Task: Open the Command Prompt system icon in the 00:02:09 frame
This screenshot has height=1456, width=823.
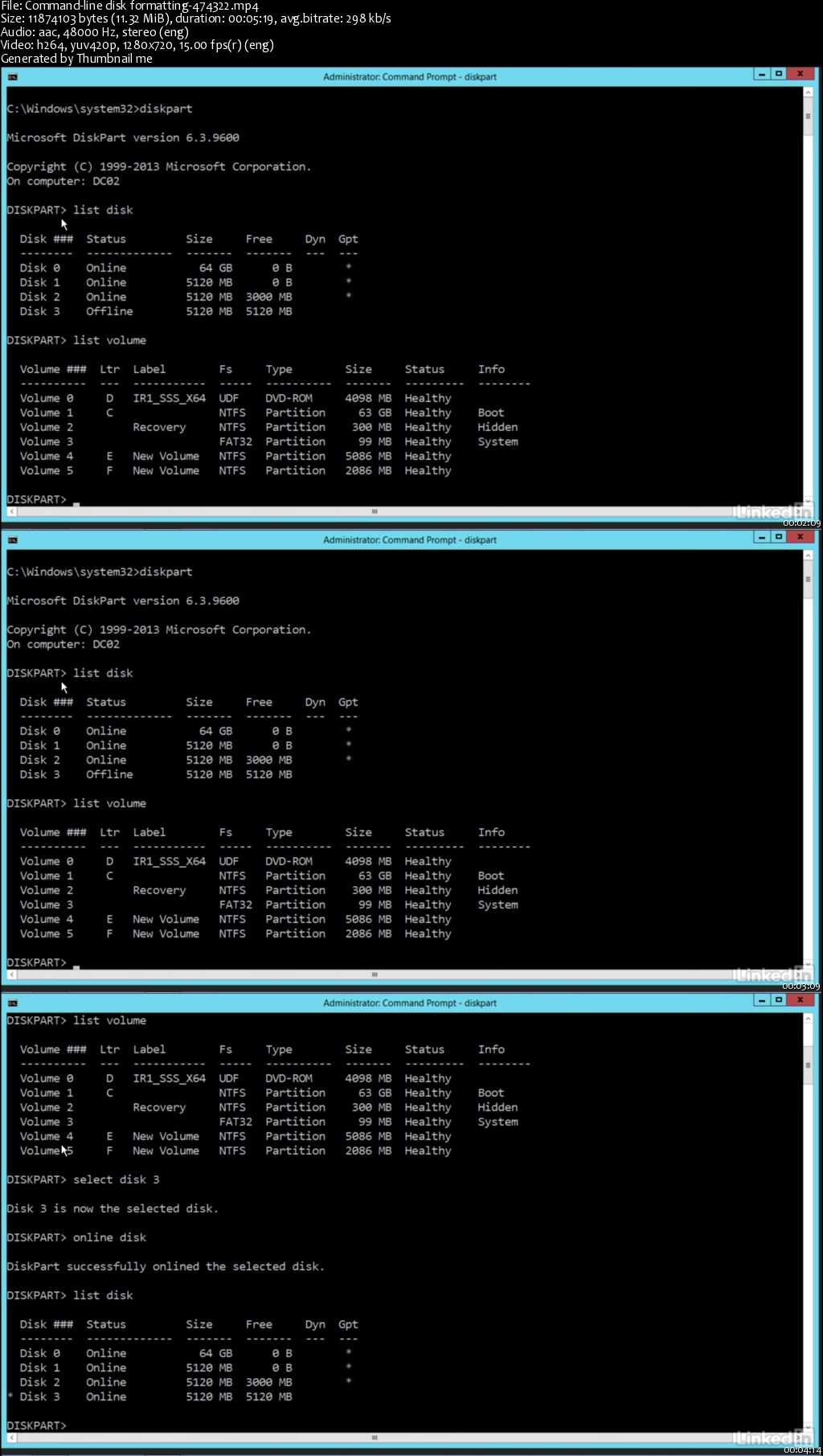Action: tap(13, 76)
